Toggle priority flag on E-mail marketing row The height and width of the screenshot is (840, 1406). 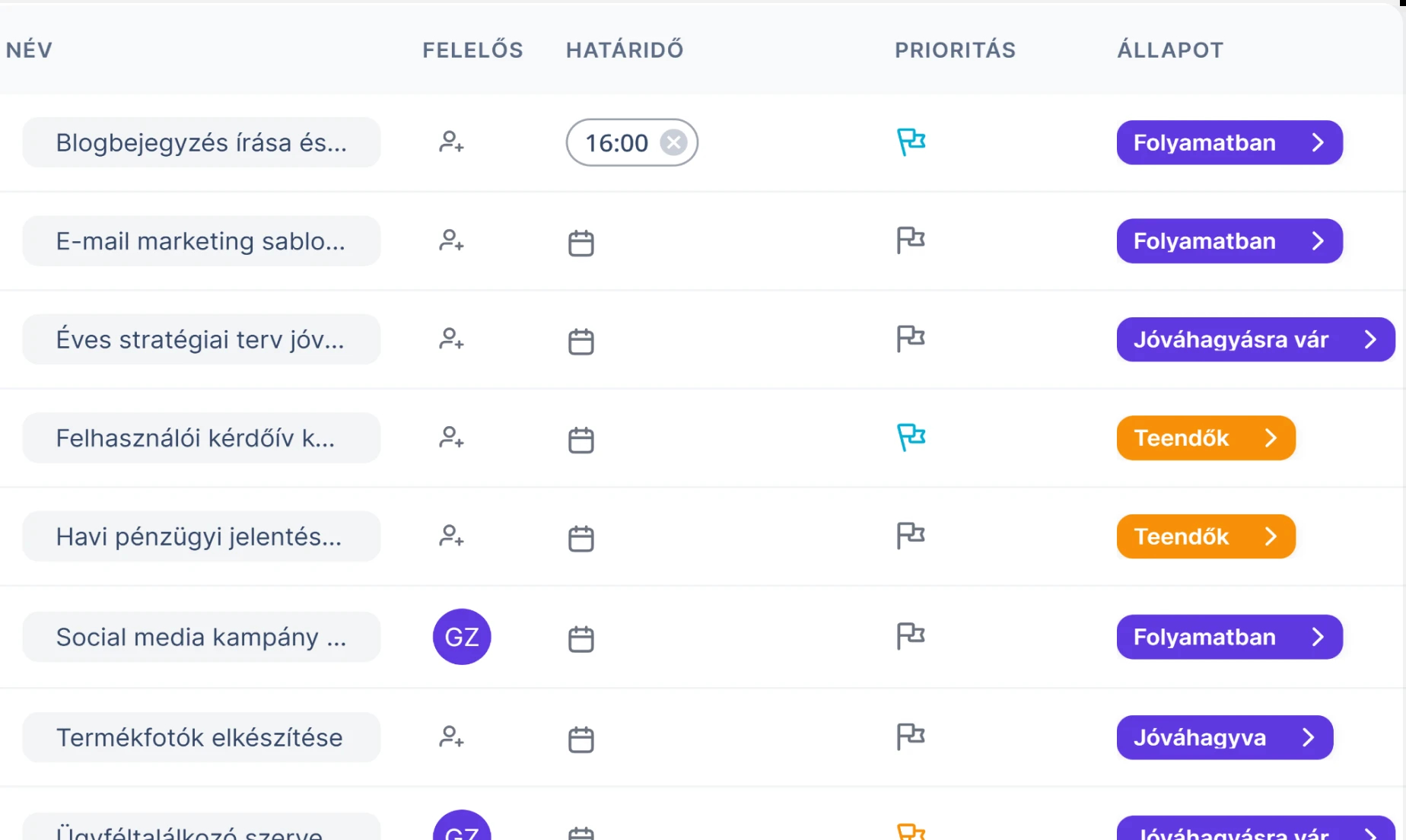coord(911,240)
